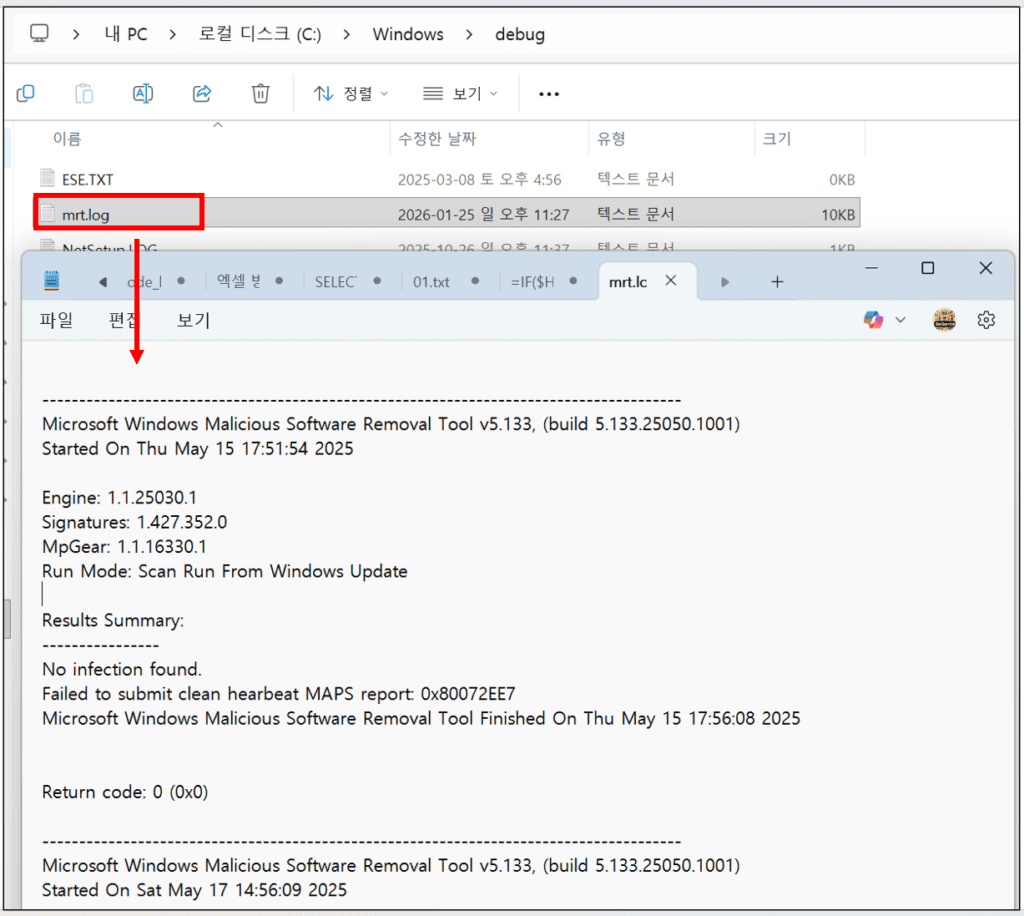Minimize the Notepad window

(x=871, y=268)
